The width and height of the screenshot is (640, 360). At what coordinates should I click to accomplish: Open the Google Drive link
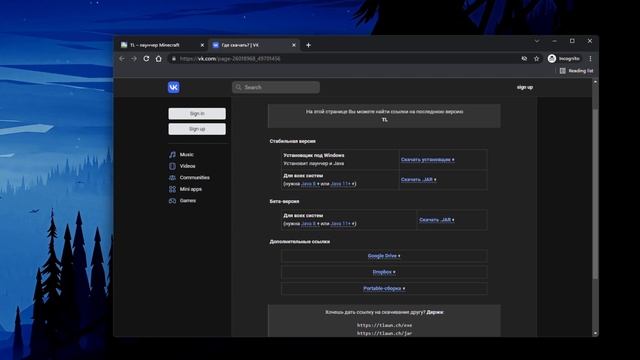coord(384,256)
